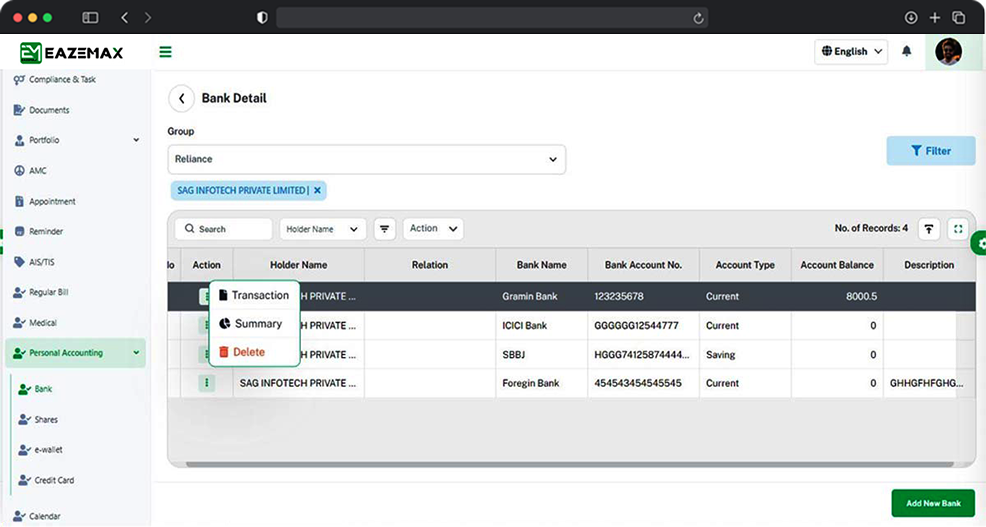Click the Saving account type cell

pos(745,355)
